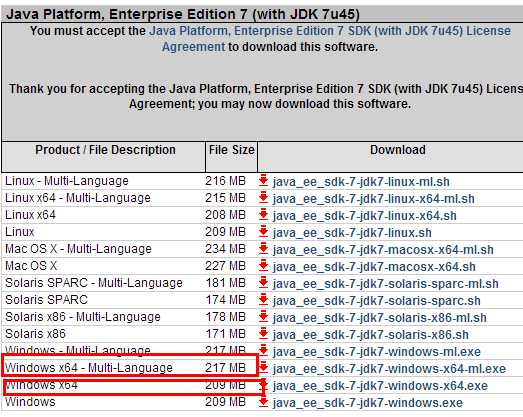Select the '208 MB' file size cell
This screenshot has width=523, height=417.
tap(225, 215)
